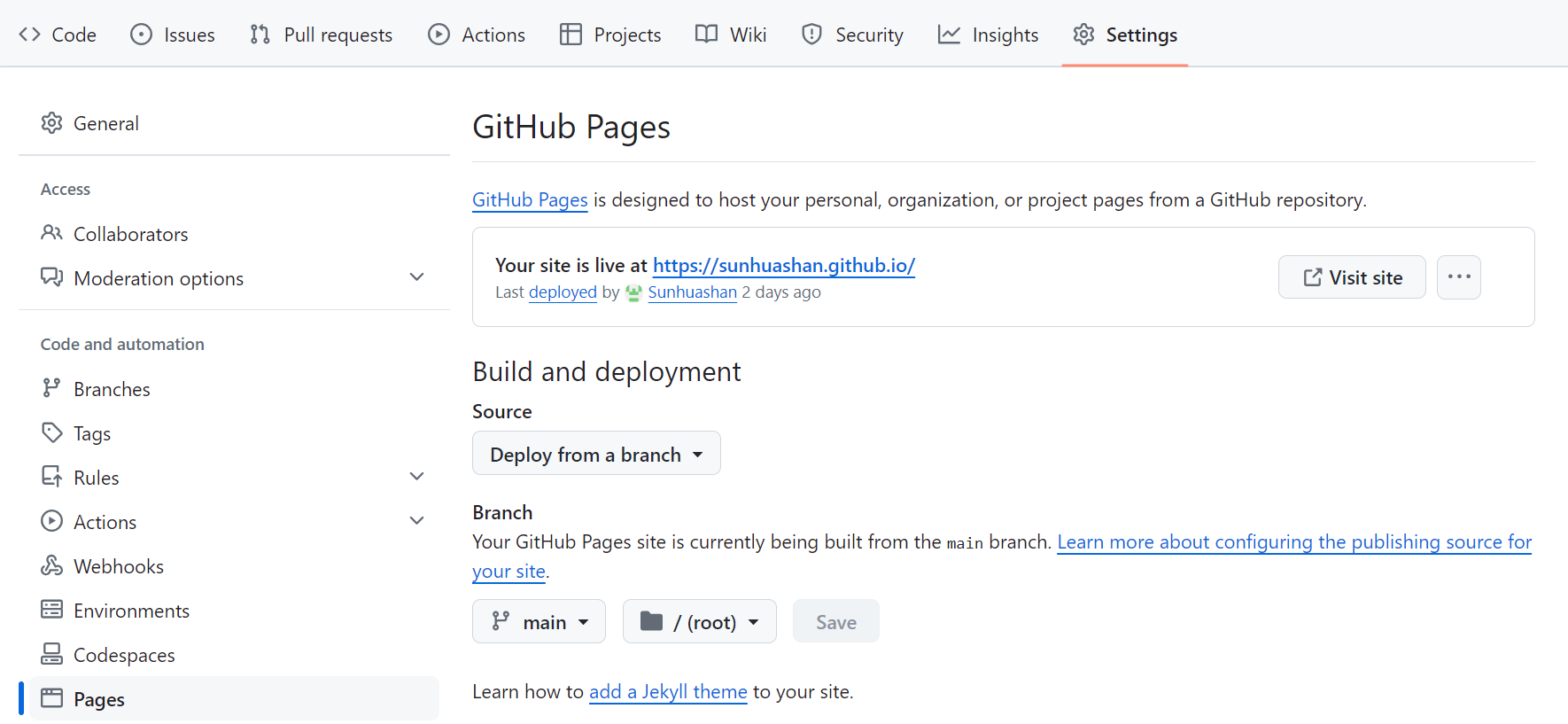Switch to Projects tab
1568x724 pixels.
pos(611,35)
